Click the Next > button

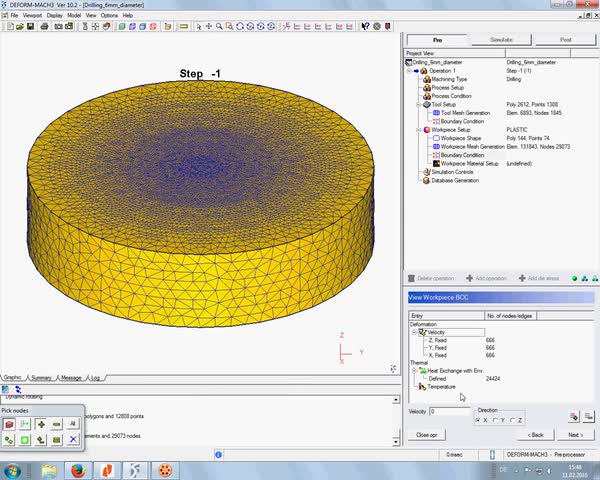pos(575,435)
